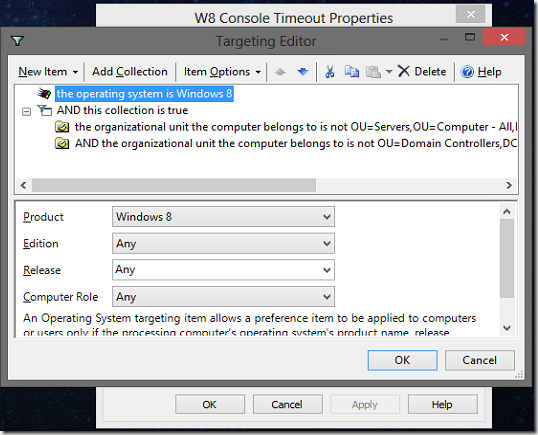Screen dimensions: 538x435
Task: Move item up with gray arrow
Action: (280, 72)
